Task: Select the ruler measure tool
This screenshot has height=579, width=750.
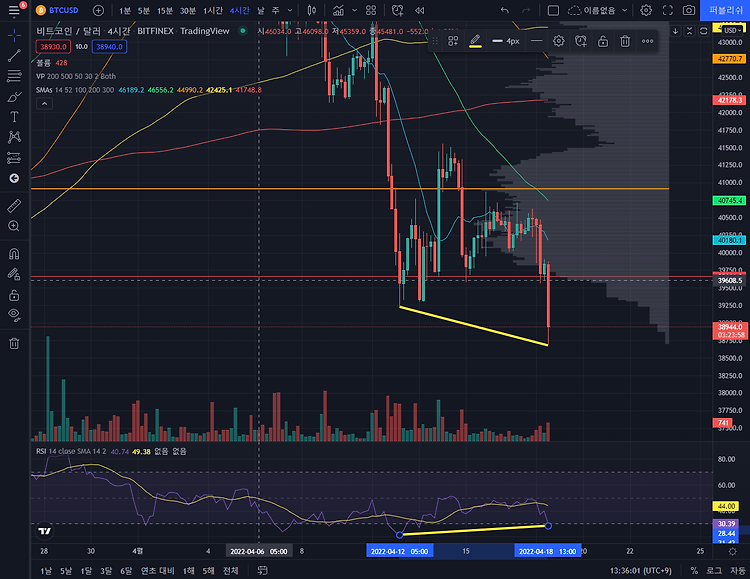Action: (x=14, y=206)
